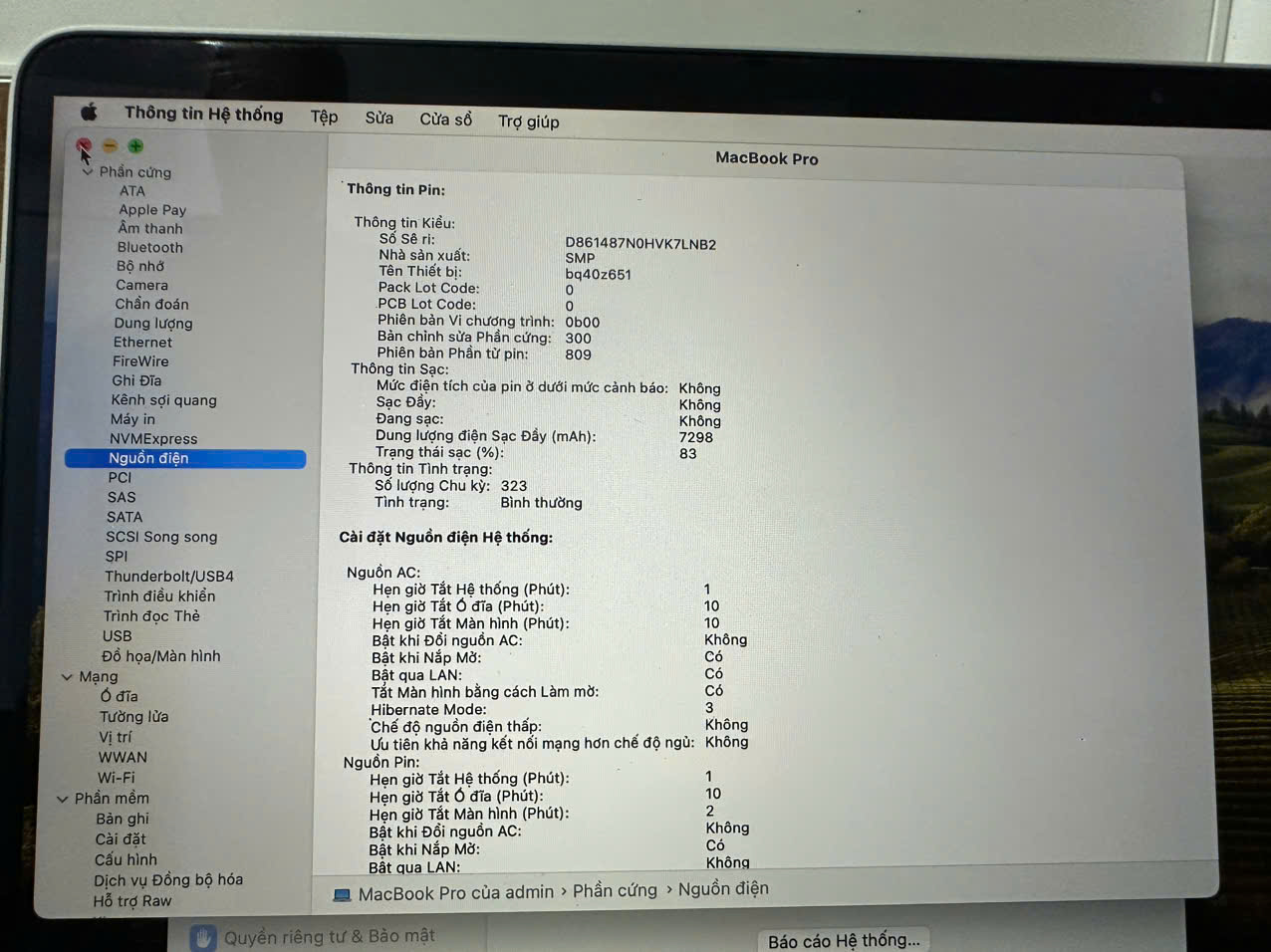Select NVMExpress in the sidebar

tap(153, 438)
